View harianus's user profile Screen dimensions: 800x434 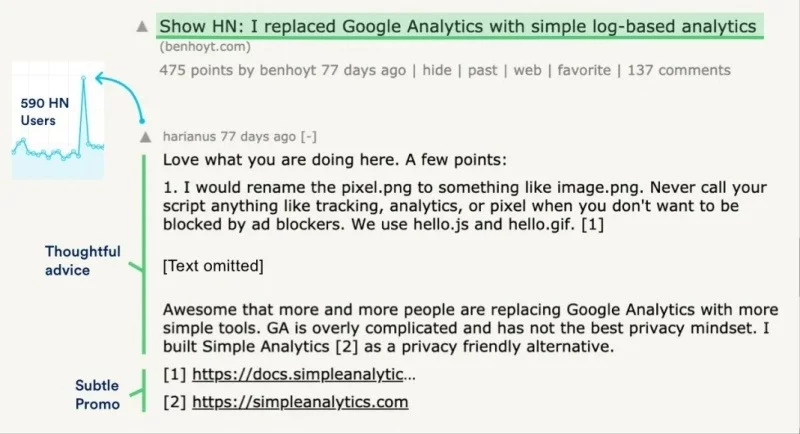(x=190, y=136)
